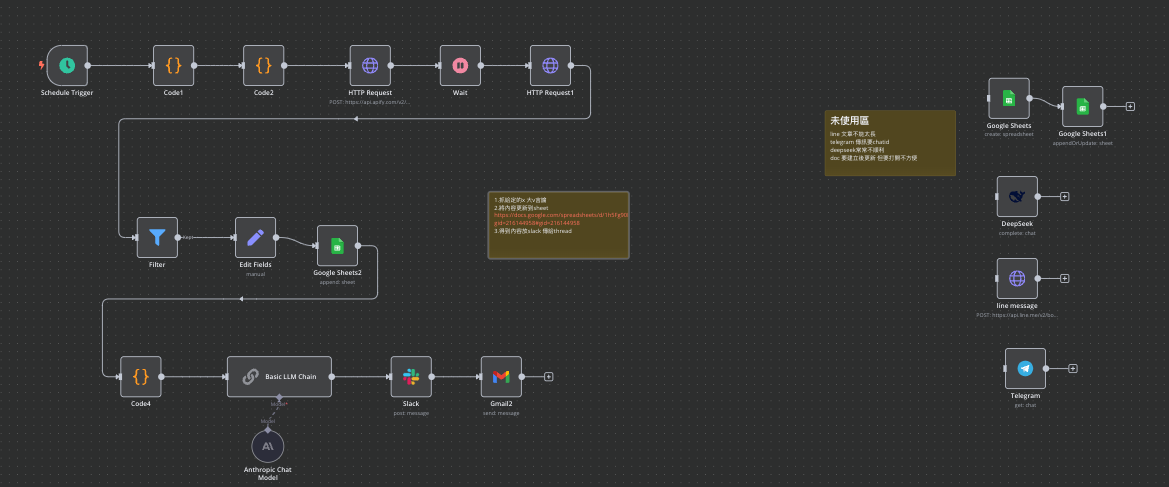The height and width of the screenshot is (487, 1169).
Task: Open the Anthropic Chat Model sub-node
Action: (x=268, y=446)
